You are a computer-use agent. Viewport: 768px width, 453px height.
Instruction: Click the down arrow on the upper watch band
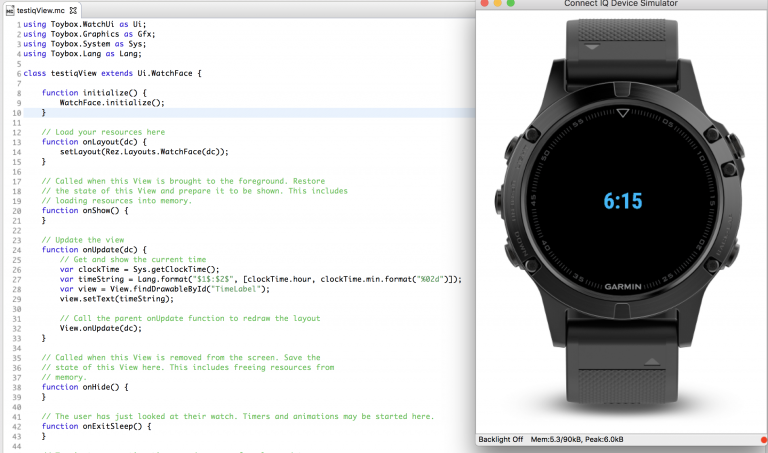(592, 48)
